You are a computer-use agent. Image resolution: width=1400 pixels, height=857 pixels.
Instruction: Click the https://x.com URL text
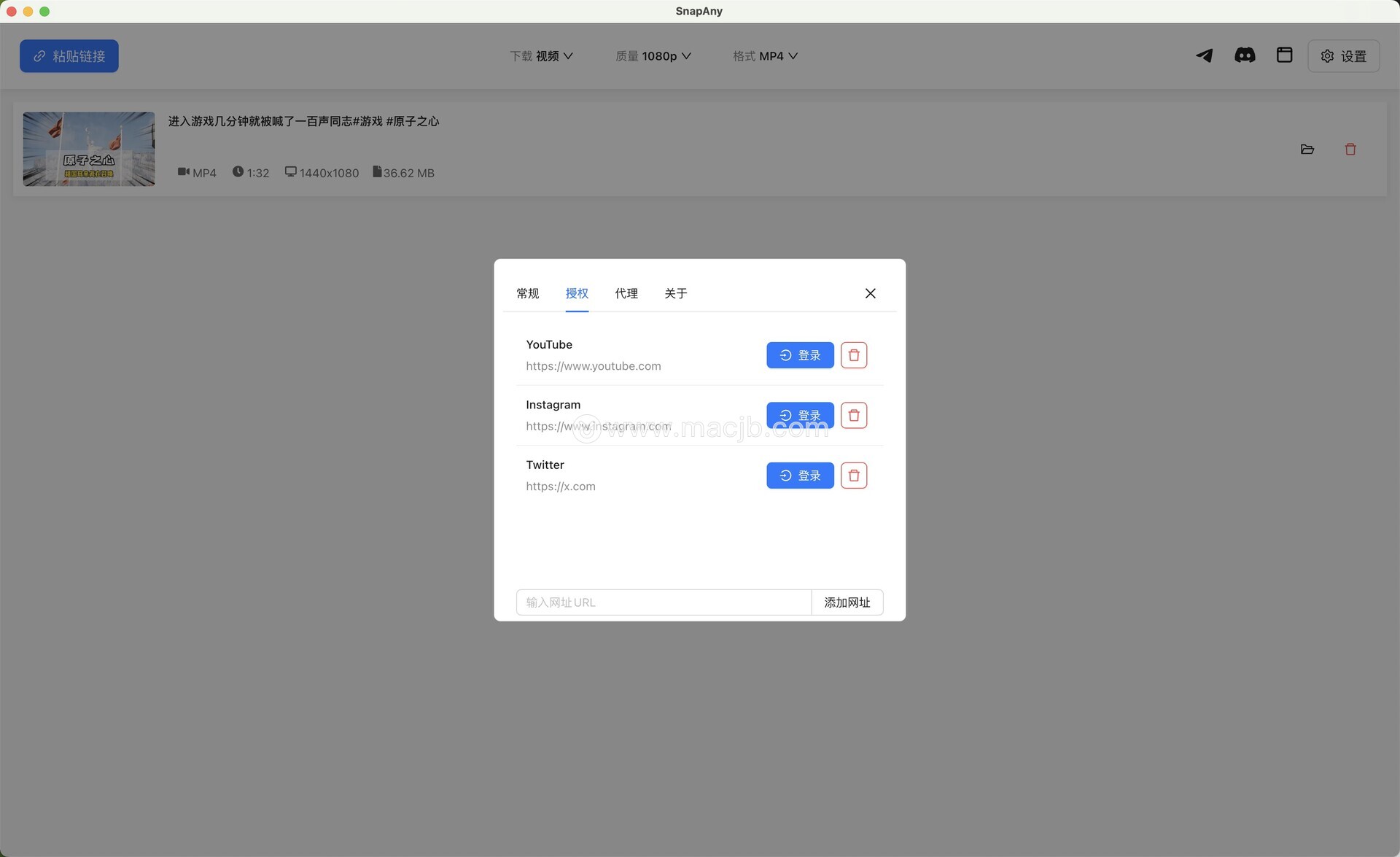pyautogui.click(x=561, y=486)
